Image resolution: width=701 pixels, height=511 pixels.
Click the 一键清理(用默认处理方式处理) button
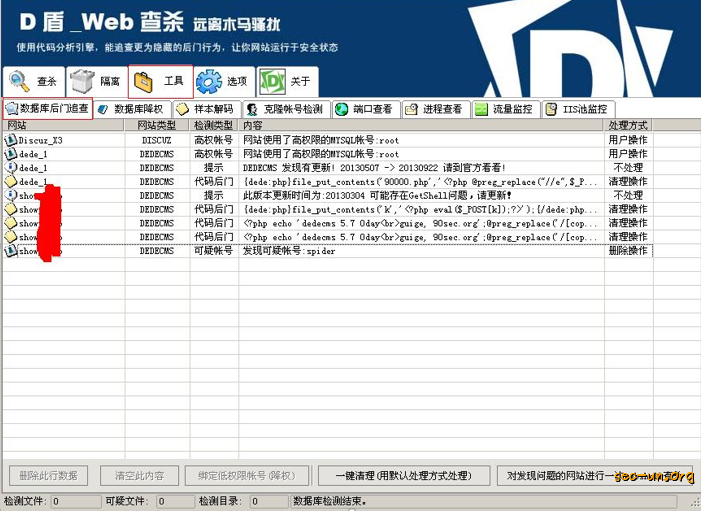point(404,476)
